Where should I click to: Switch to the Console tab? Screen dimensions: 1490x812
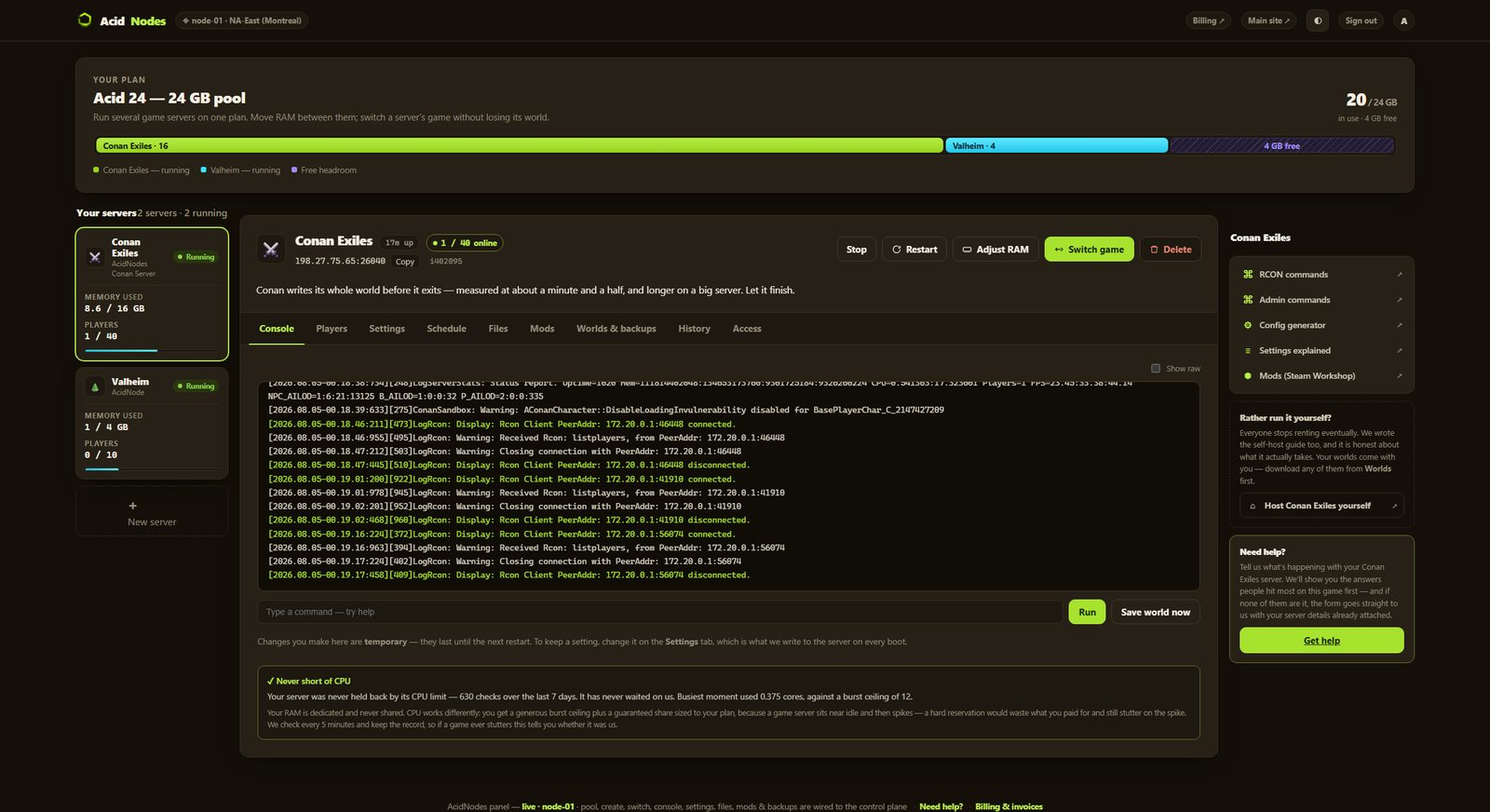(x=277, y=329)
